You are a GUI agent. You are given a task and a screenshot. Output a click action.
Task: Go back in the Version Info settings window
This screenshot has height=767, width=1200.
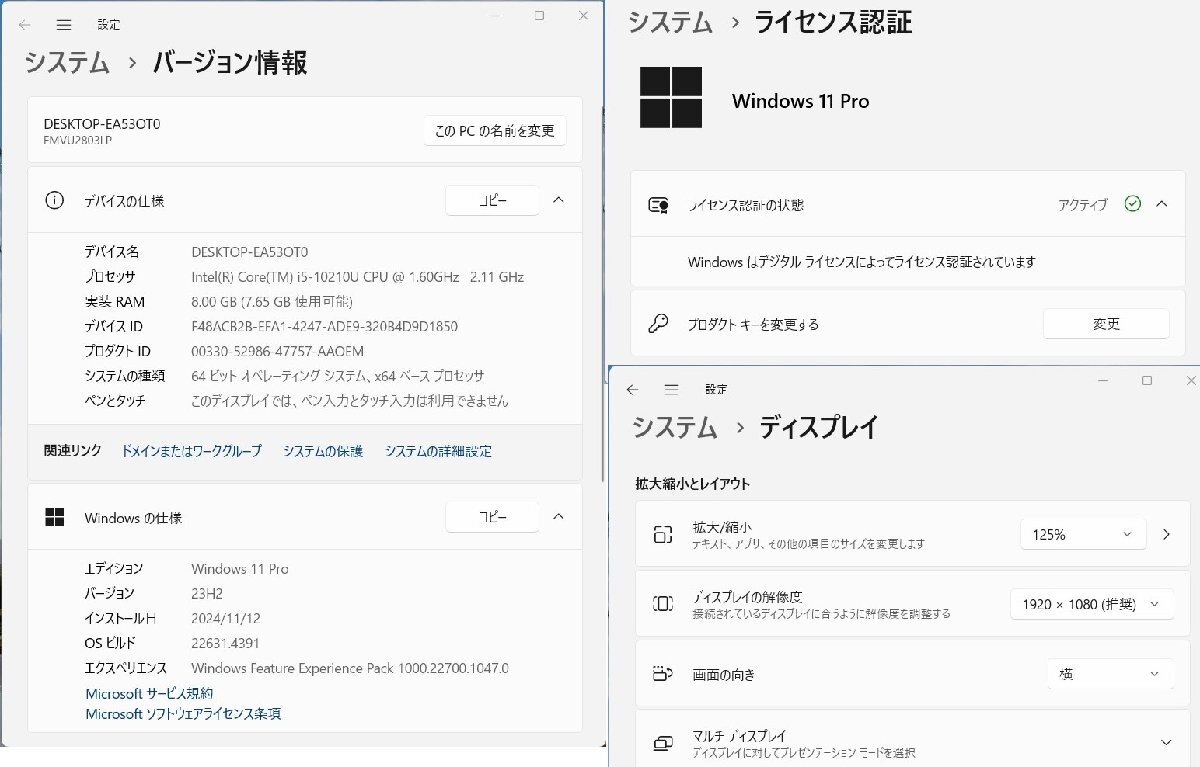[25, 24]
